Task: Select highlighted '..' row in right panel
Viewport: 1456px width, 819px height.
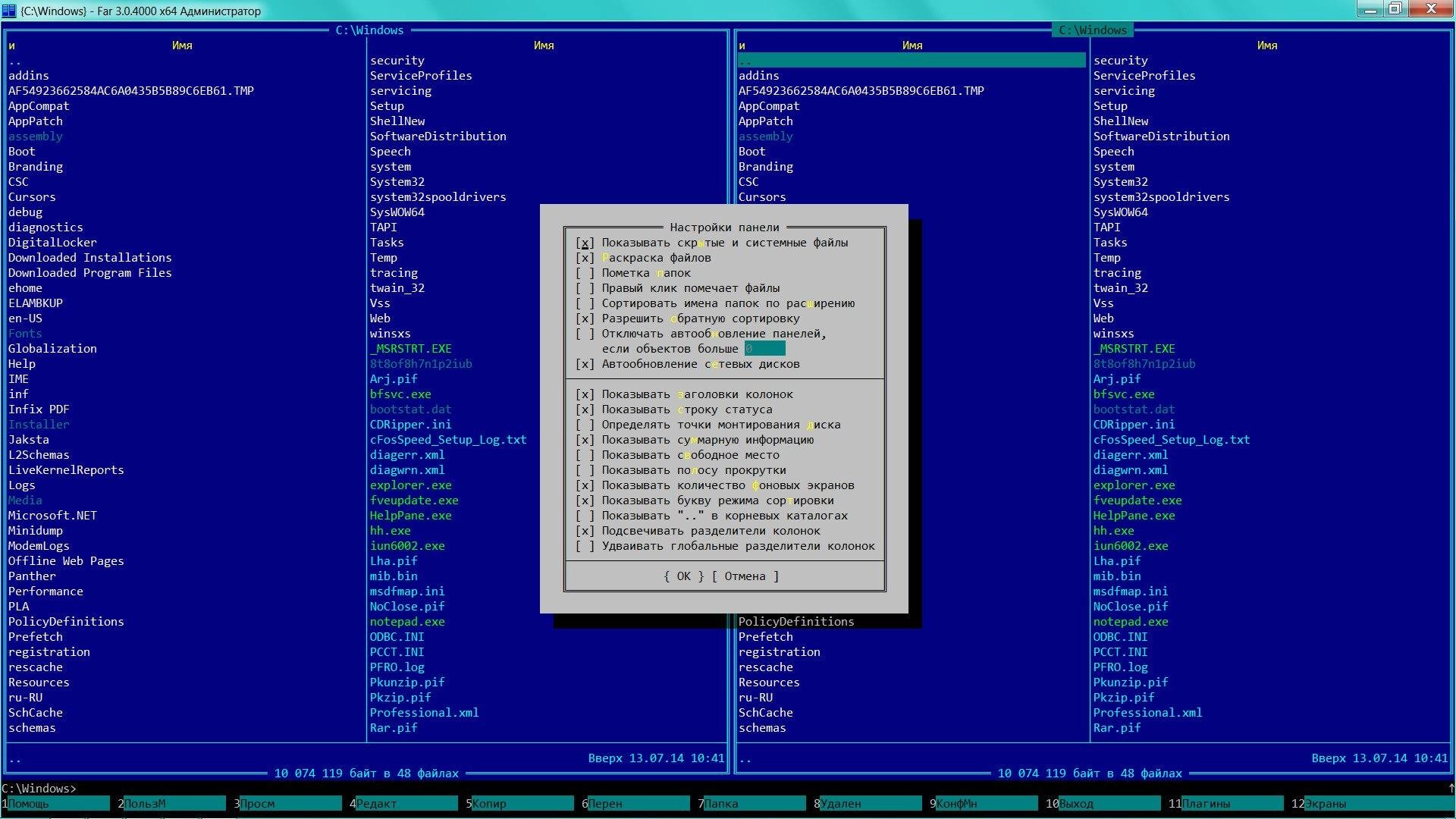Action: pos(912,61)
